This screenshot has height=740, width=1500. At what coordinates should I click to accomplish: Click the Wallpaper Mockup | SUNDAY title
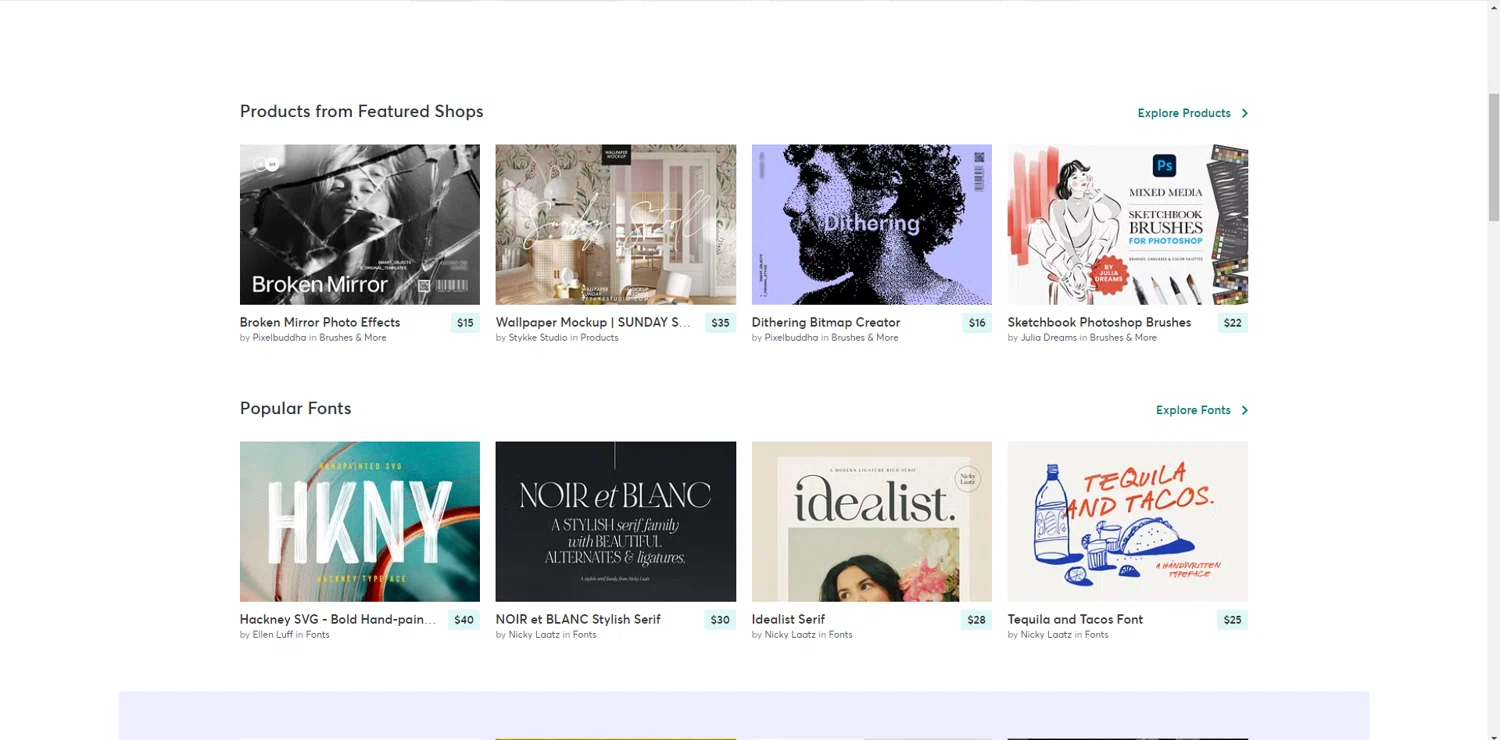pos(594,322)
